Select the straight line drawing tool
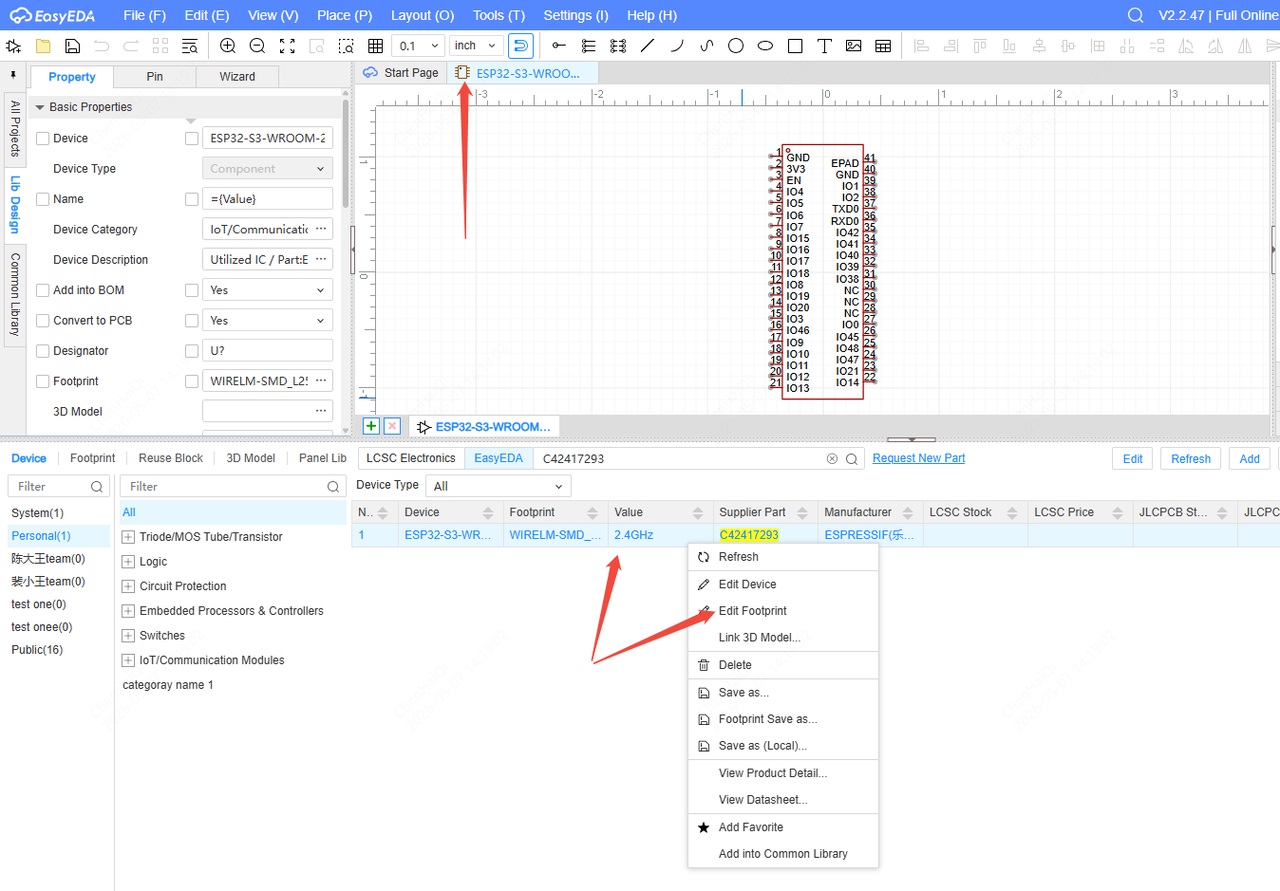This screenshot has height=891, width=1280. 647,46
